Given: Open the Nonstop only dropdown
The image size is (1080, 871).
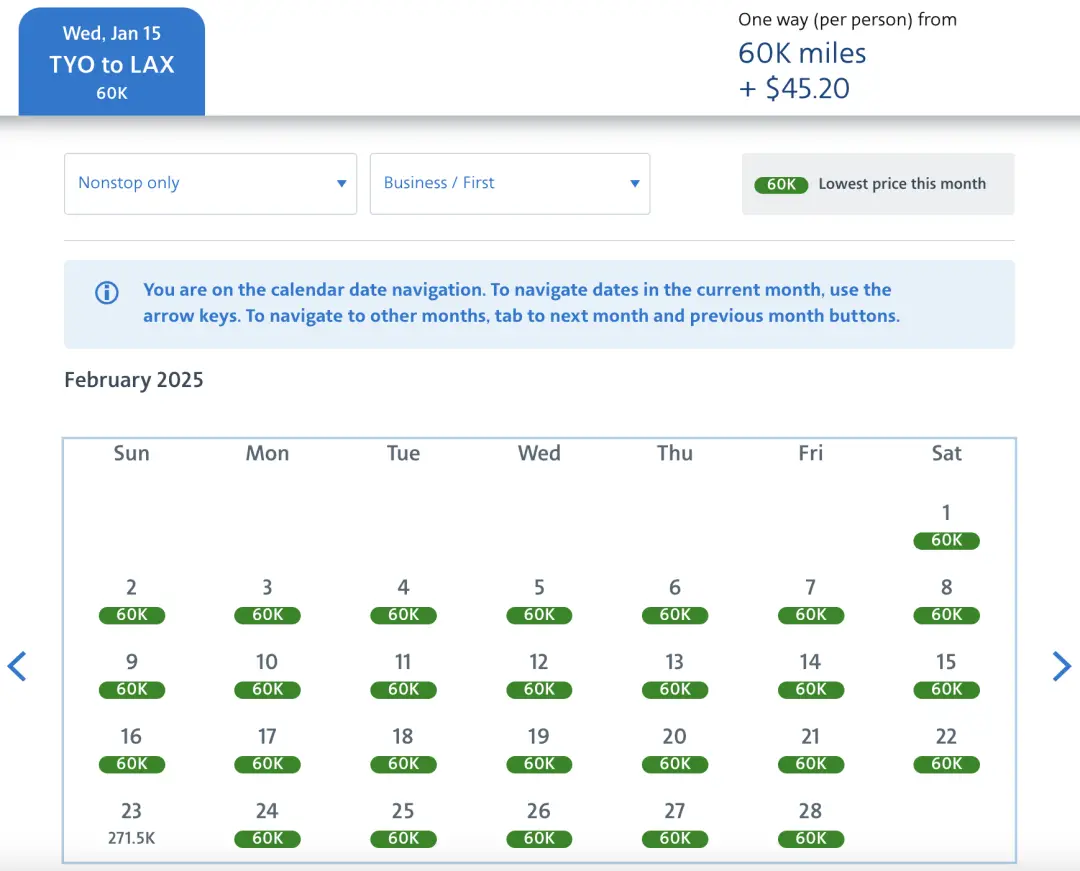Looking at the screenshot, I should pyautogui.click(x=210, y=183).
